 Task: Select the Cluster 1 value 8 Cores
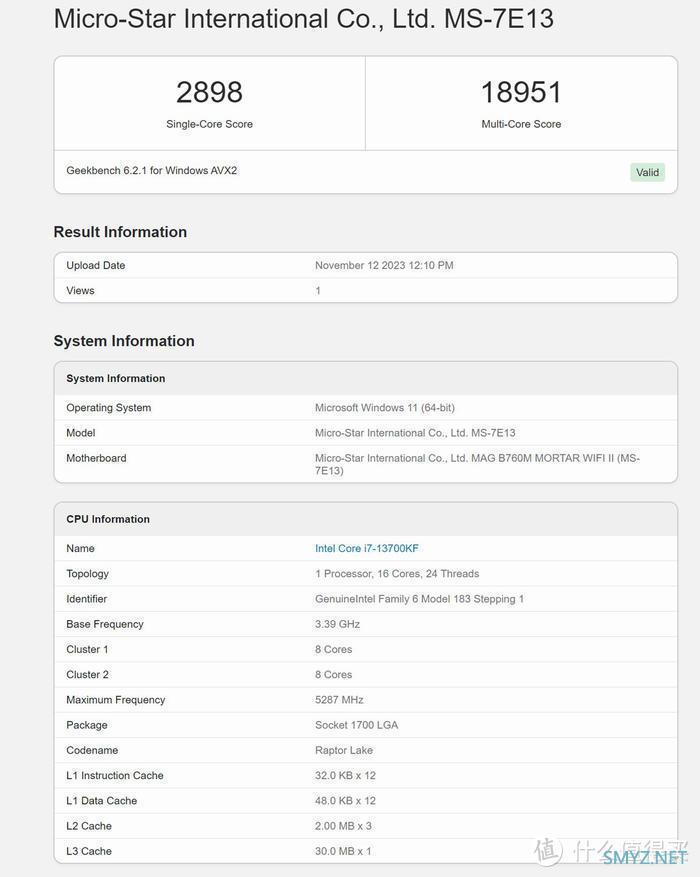(333, 649)
